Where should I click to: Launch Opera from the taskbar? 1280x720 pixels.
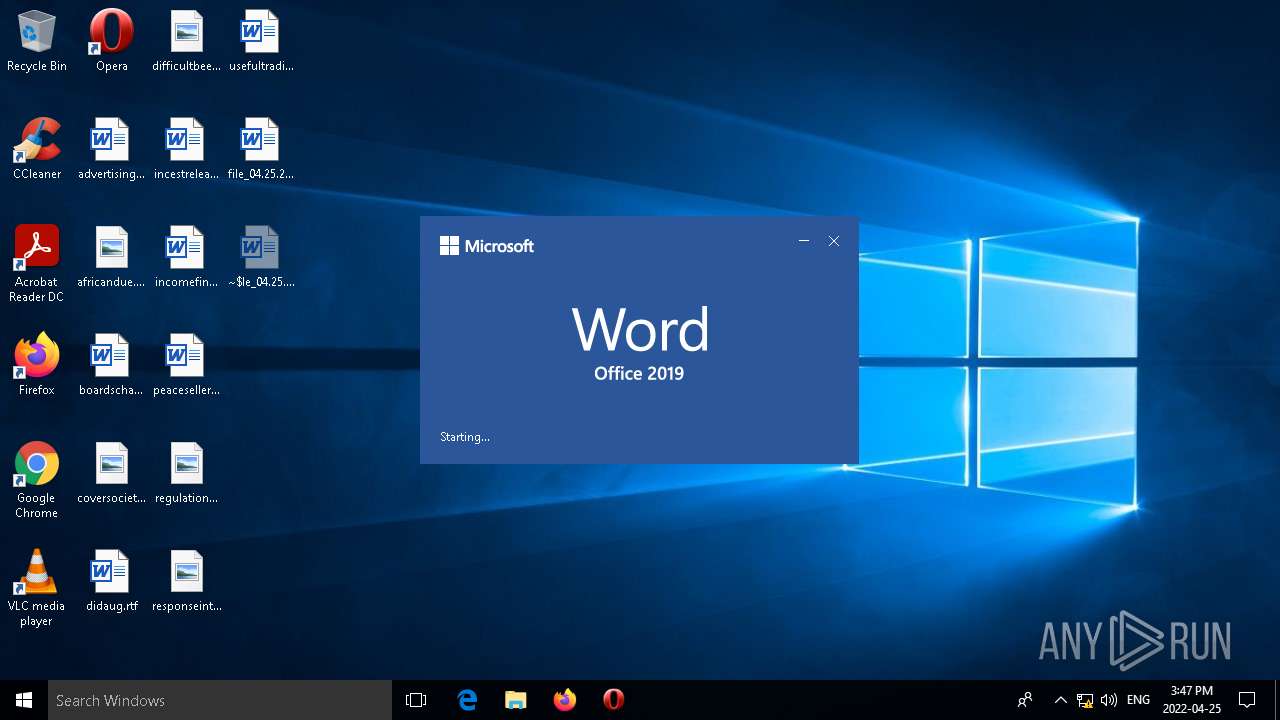coord(614,700)
